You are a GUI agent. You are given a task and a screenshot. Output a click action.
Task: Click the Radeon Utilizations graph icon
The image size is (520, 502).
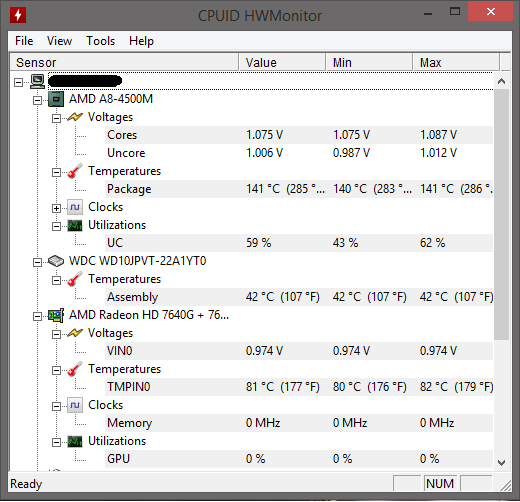[75, 442]
